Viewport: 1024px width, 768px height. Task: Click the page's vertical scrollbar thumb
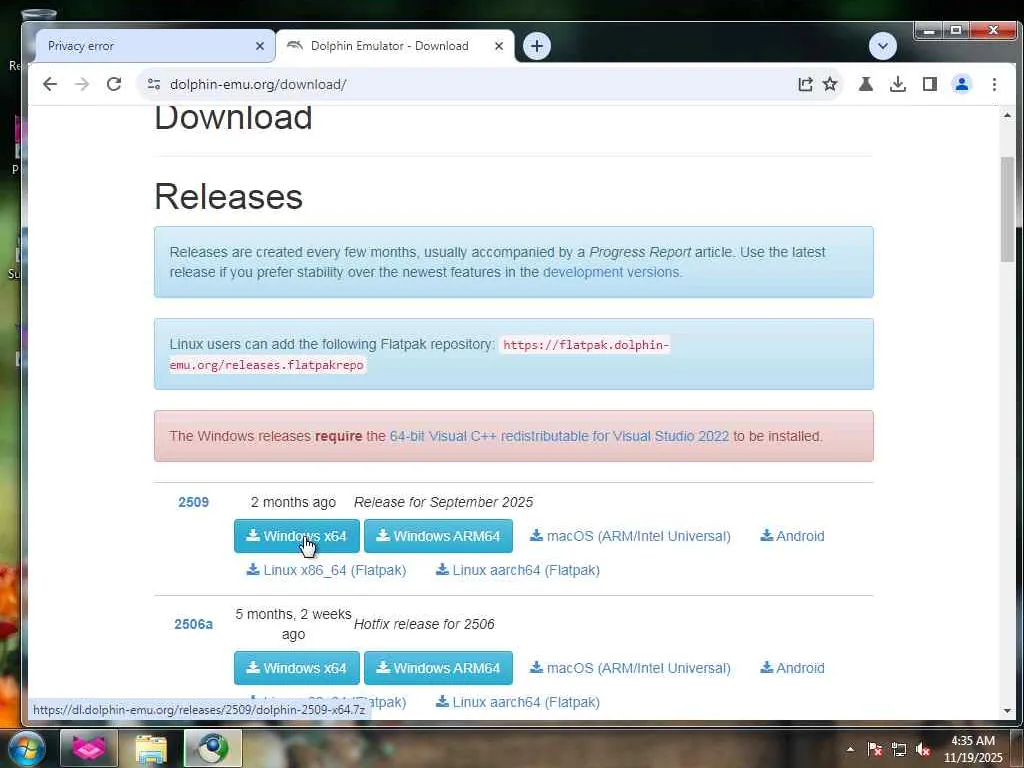pyautogui.click(x=1007, y=209)
